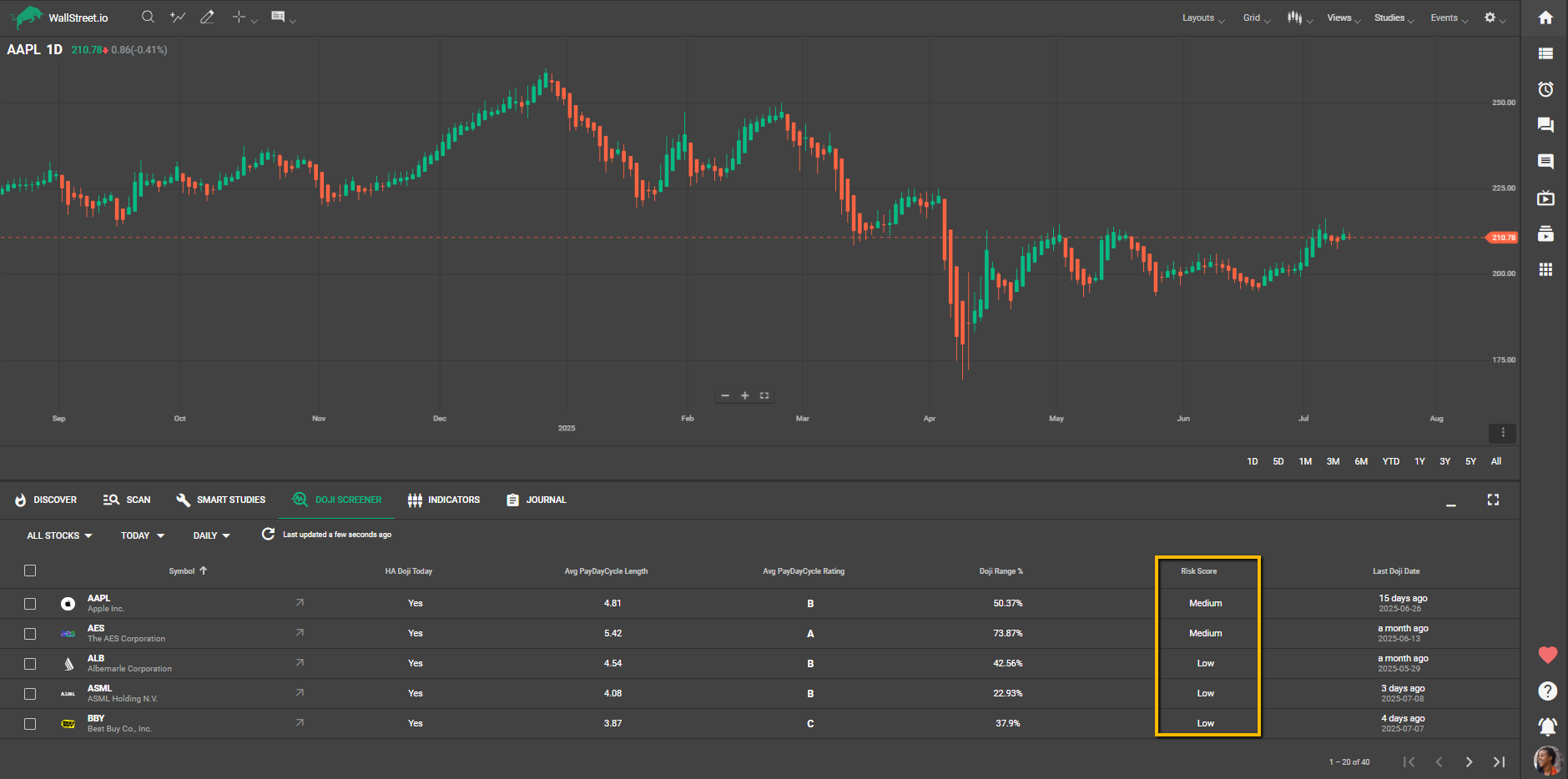
Task: Open the Layouts menu
Action: coord(1202,18)
